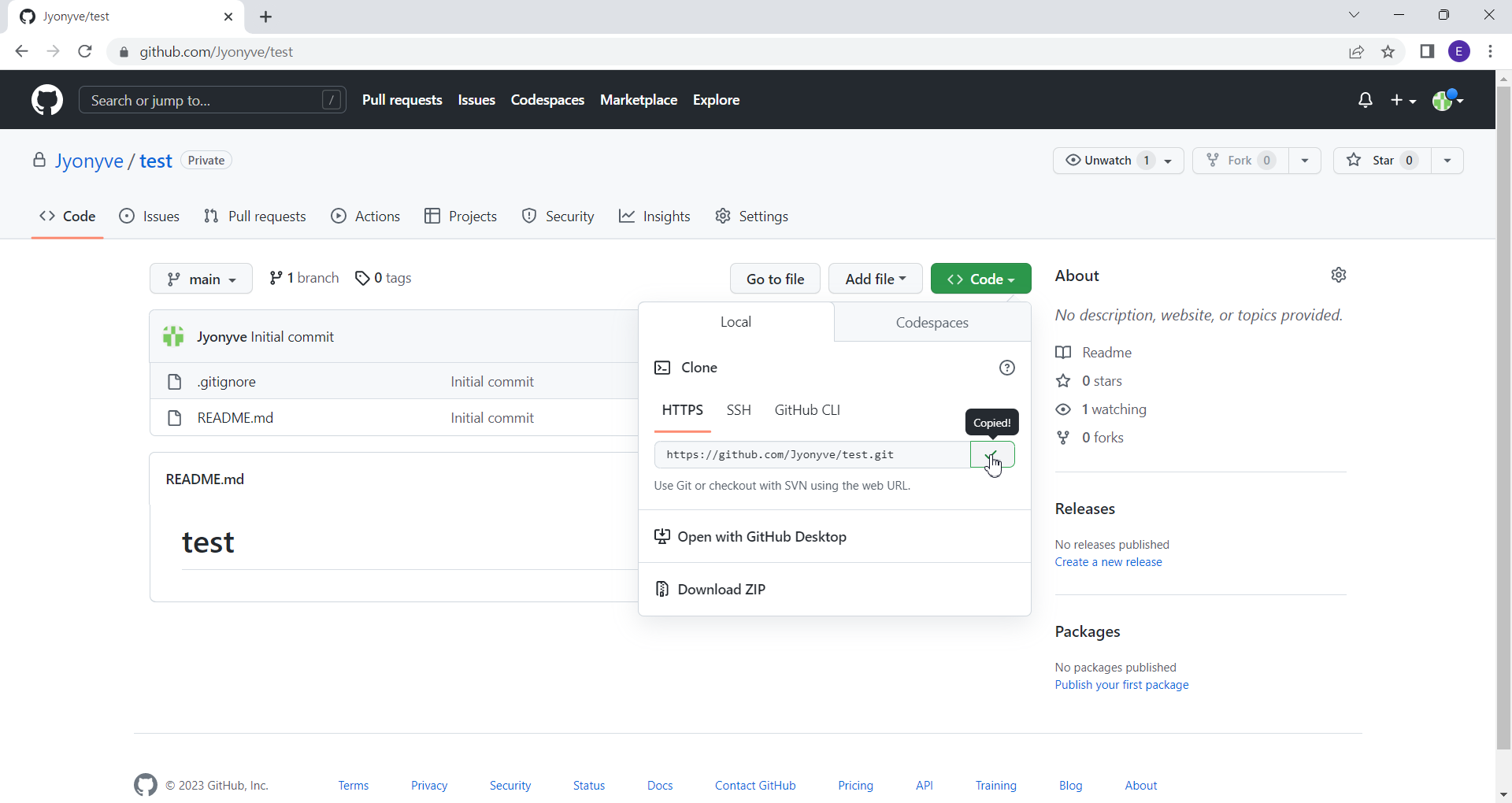Bookmark this page with the star icon
1512x803 pixels.
click(x=1388, y=52)
